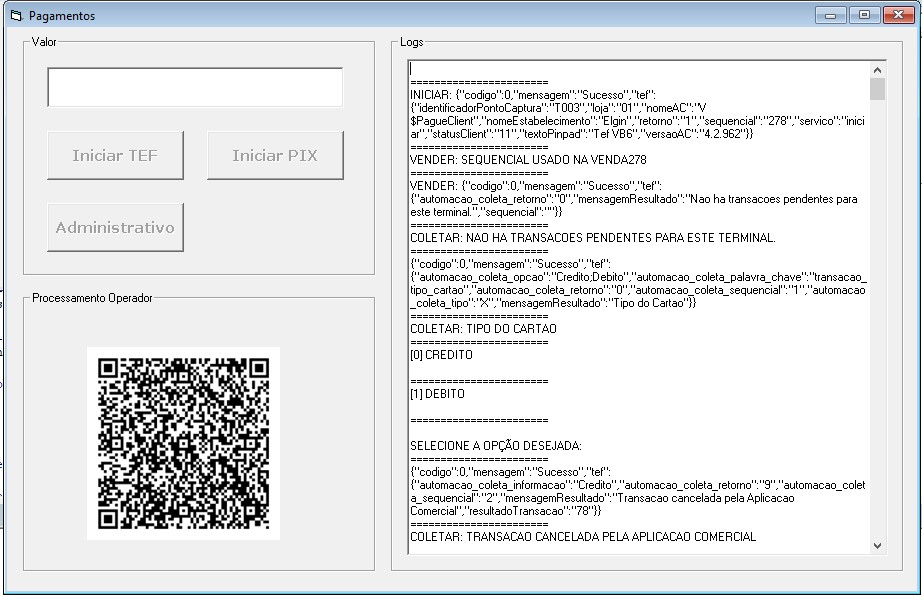Click the log line '[1] DEBITO'
The height and width of the screenshot is (597, 922).
437,393
